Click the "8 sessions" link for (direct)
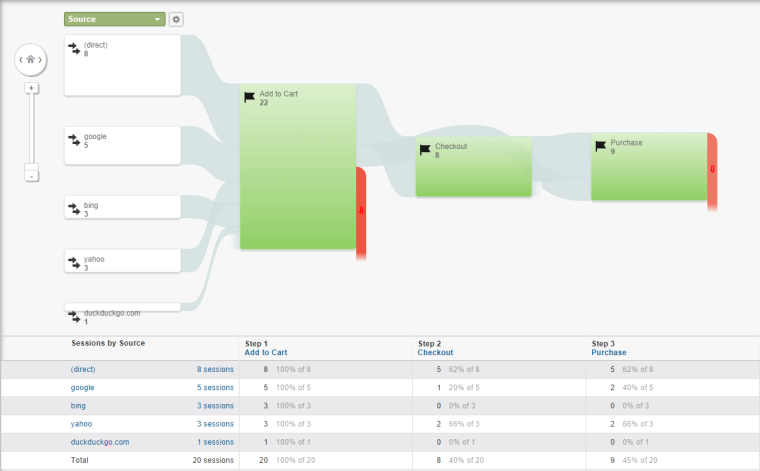 pos(215,369)
